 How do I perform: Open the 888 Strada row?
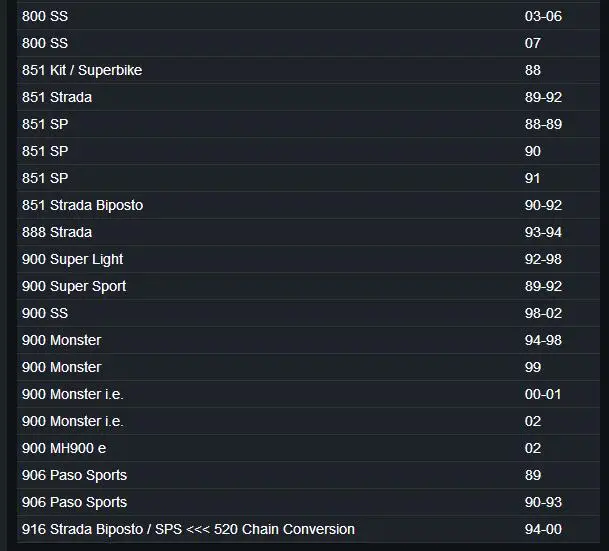57,232
